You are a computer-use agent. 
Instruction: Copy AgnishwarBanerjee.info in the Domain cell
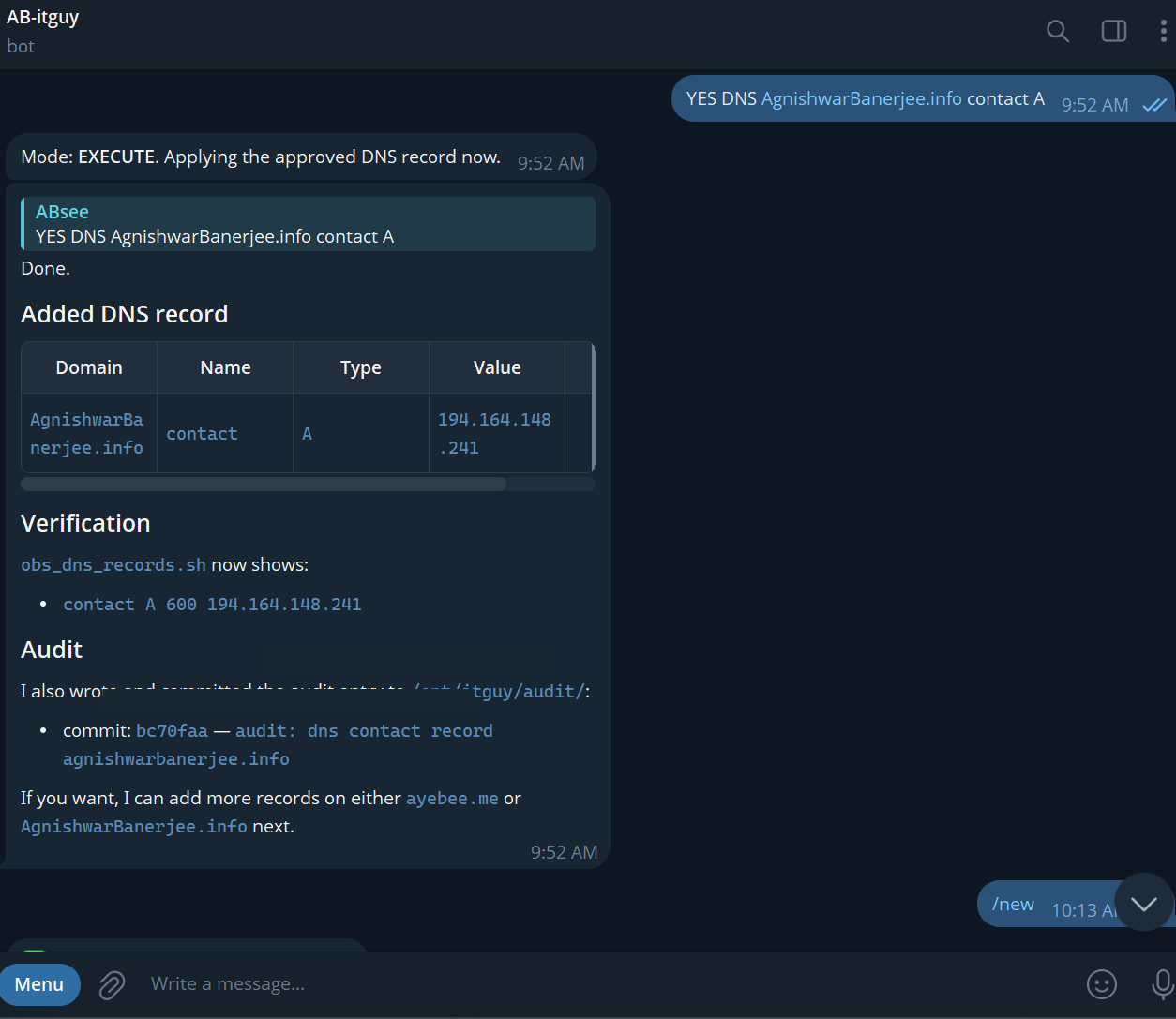[87, 434]
